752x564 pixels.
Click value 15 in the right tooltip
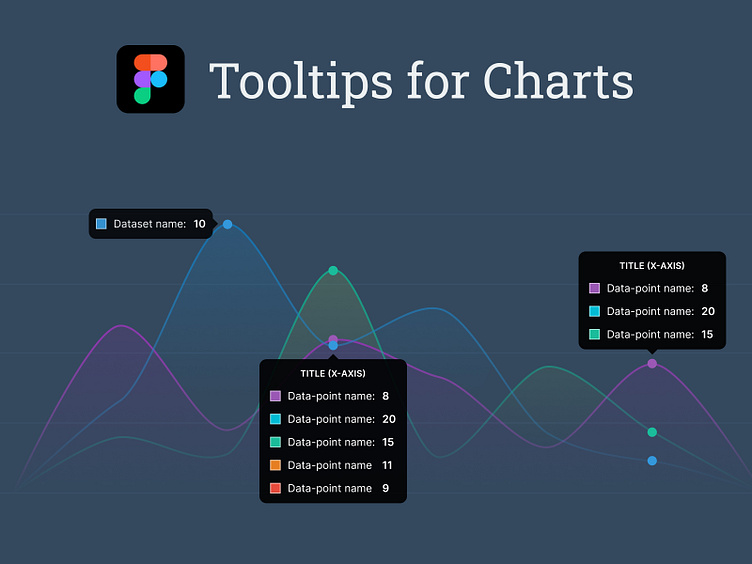point(707,334)
